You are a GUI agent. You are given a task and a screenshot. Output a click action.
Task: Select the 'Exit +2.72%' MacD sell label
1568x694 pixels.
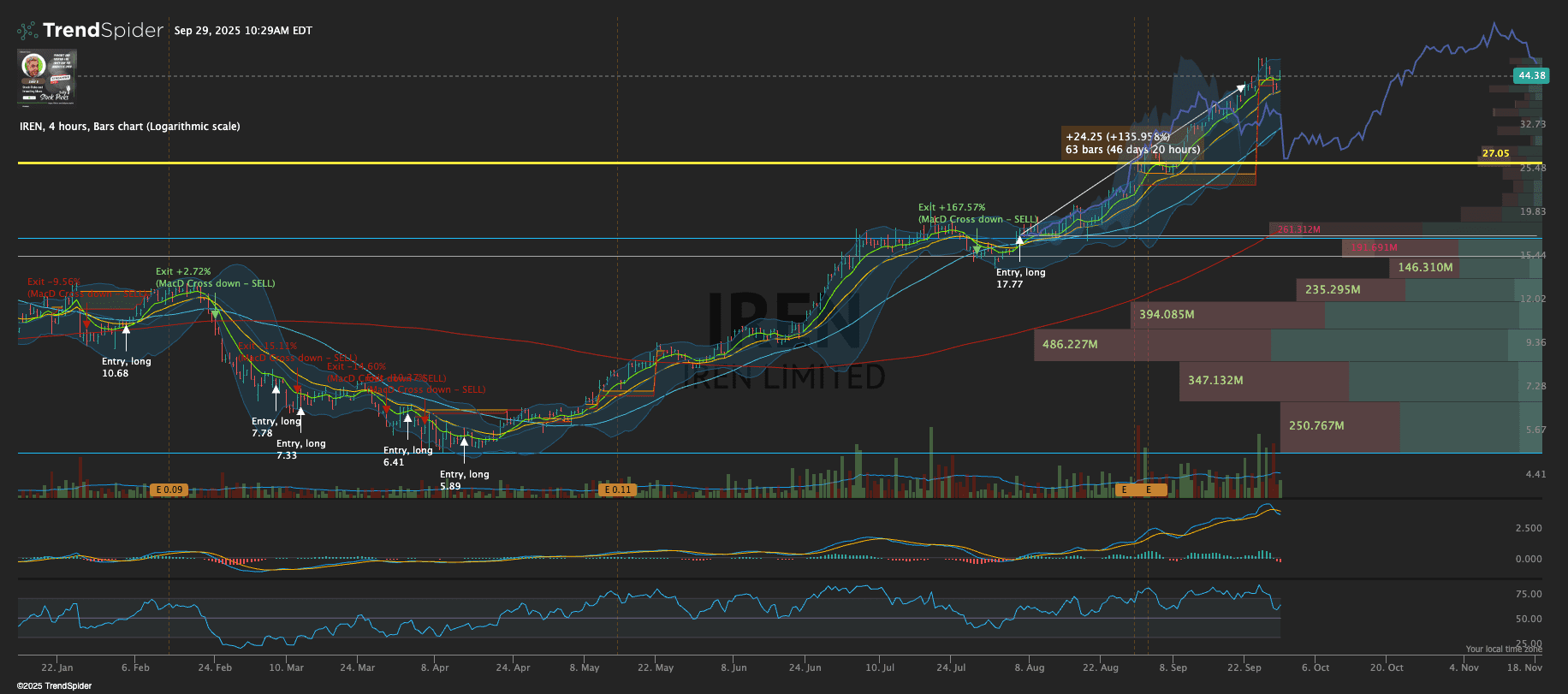(x=182, y=271)
